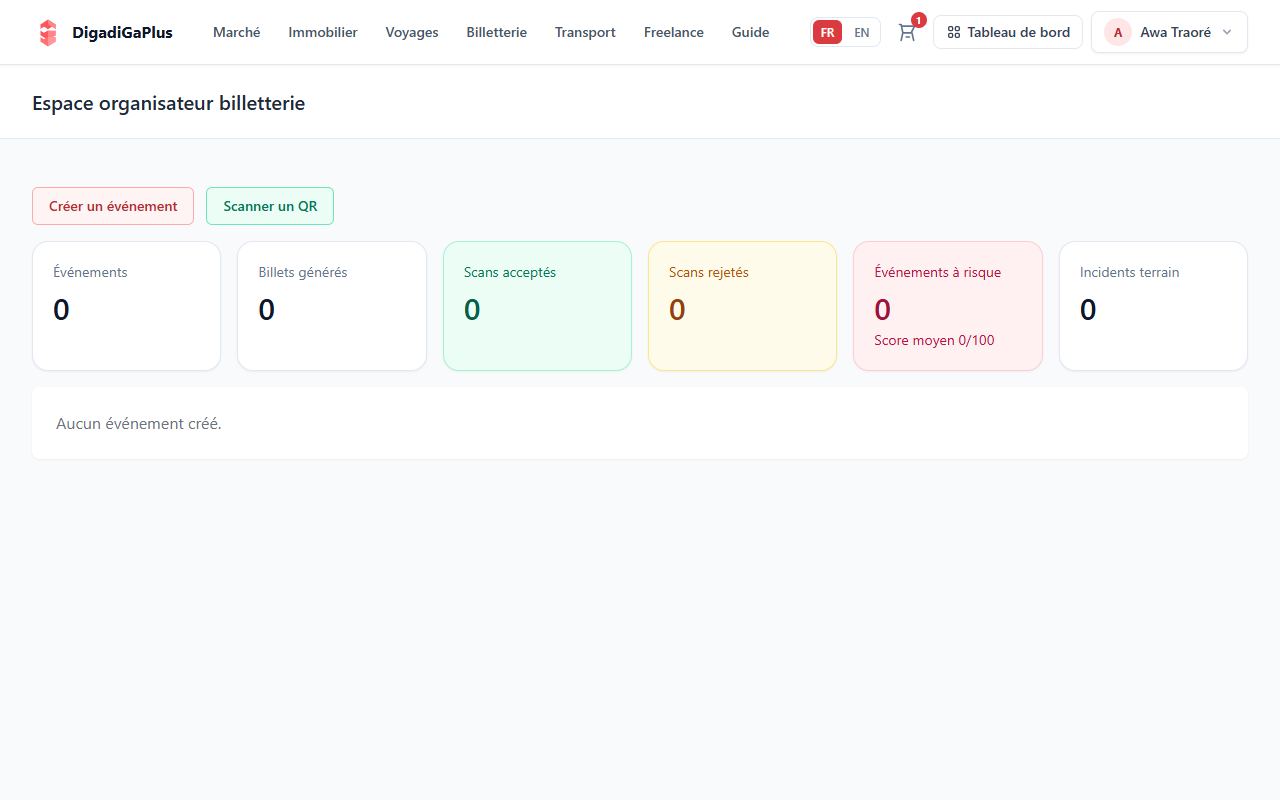Screen dimensions: 1280x800
Task: Select the Transport menu item
Action: 585,32
